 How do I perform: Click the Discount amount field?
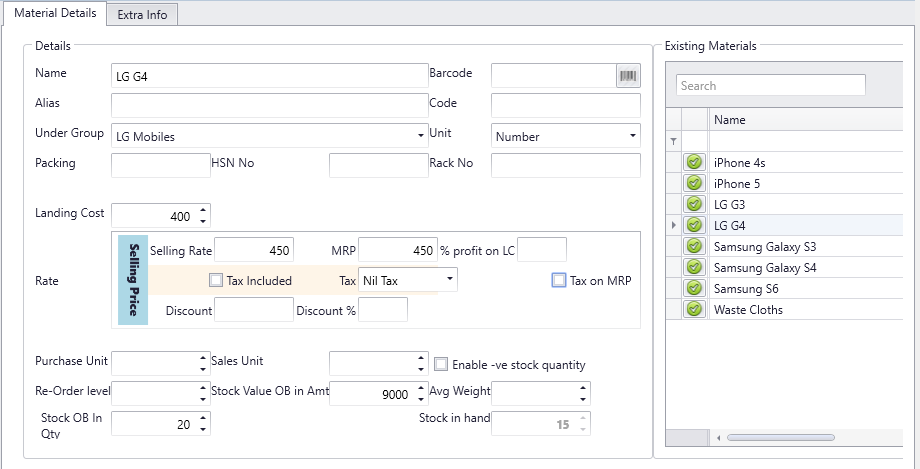click(x=254, y=309)
